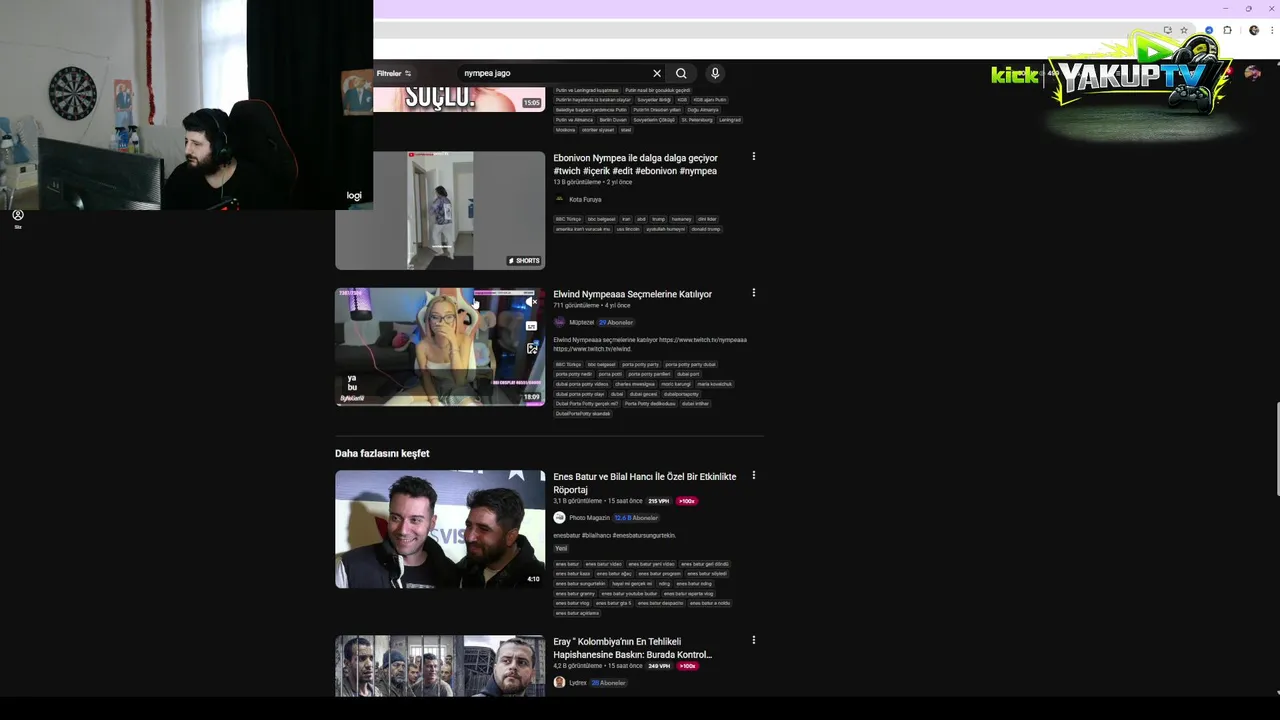Click the install app icon in address bar

click(x=1167, y=30)
